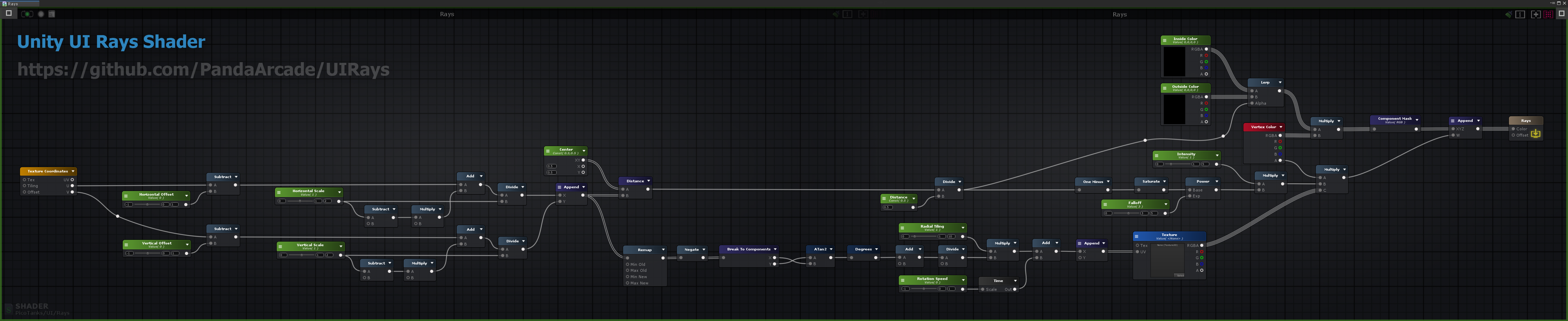Click Remap node Min Old port

point(628,264)
